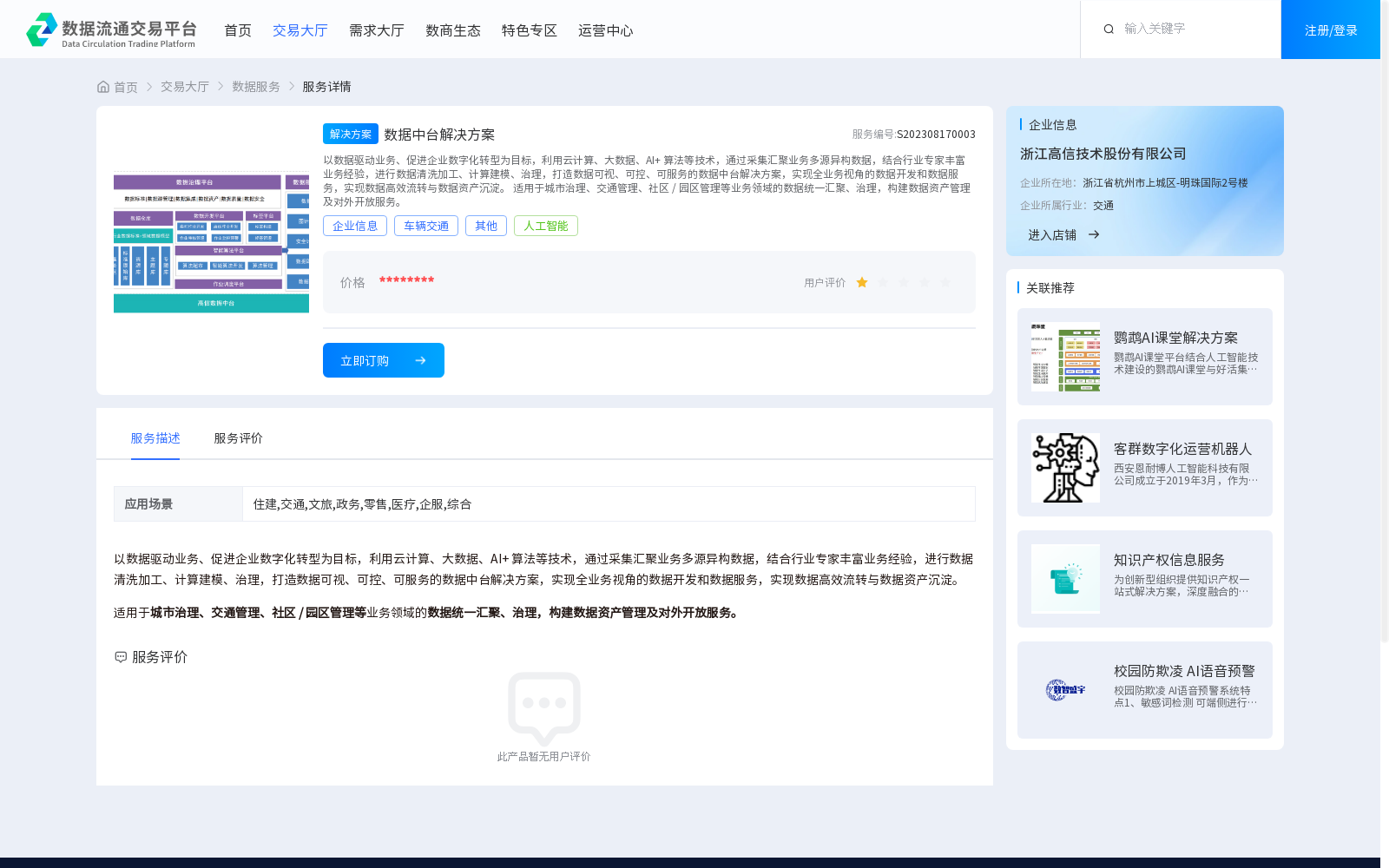This screenshot has width=1389, height=868.
Task: Open 需求大厅 navigation item
Action: click(377, 30)
